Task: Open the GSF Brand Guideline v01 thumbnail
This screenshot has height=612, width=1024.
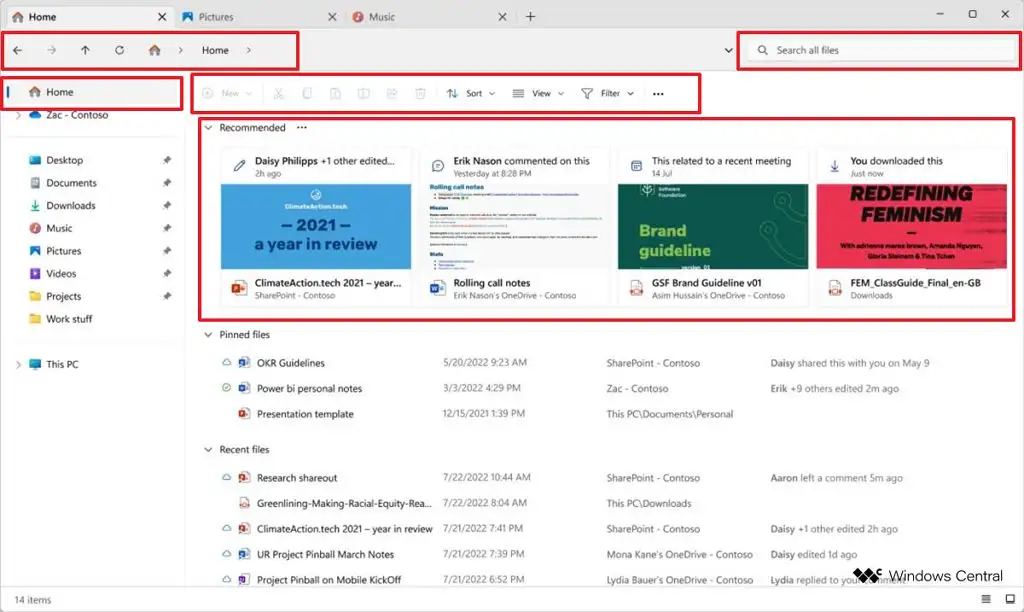Action: pyautogui.click(x=712, y=225)
